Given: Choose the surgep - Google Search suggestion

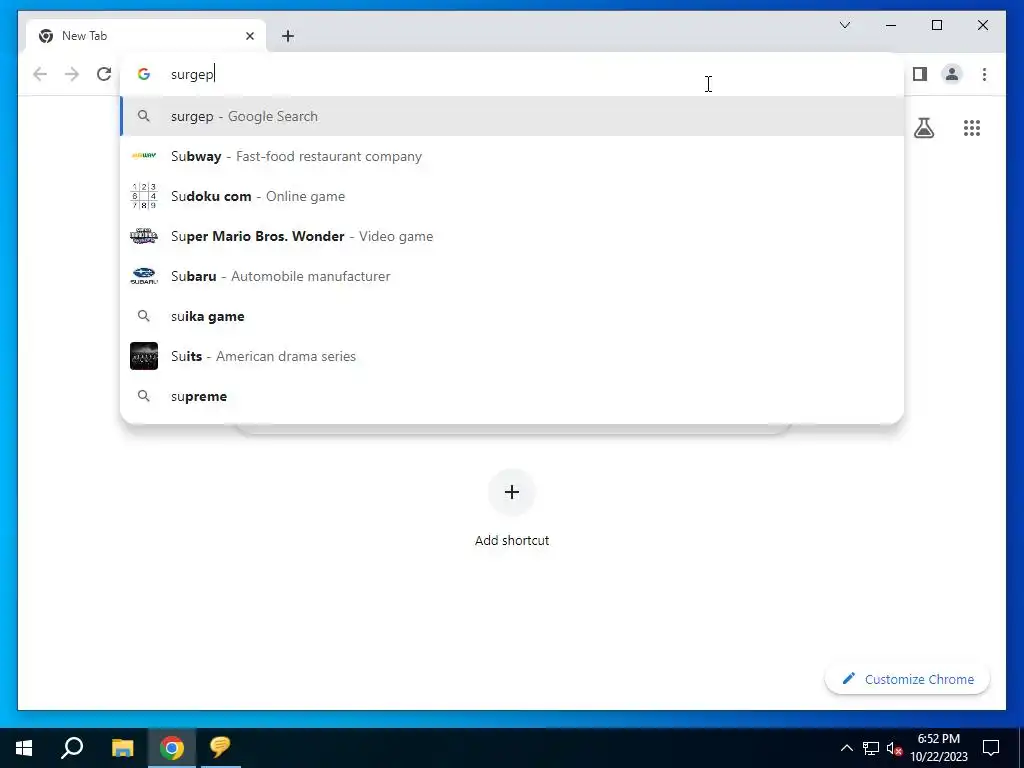Looking at the screenshot, I should click(x=512, y=116).
